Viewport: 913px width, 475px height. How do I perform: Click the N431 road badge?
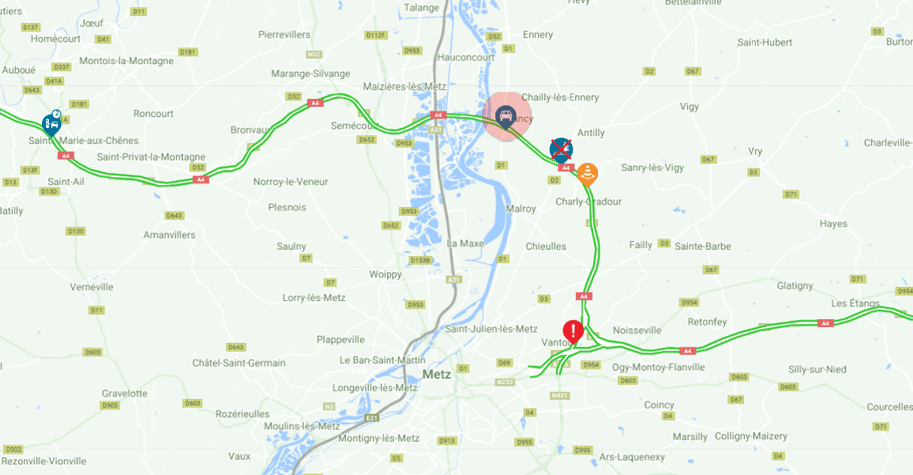(560, 396)
